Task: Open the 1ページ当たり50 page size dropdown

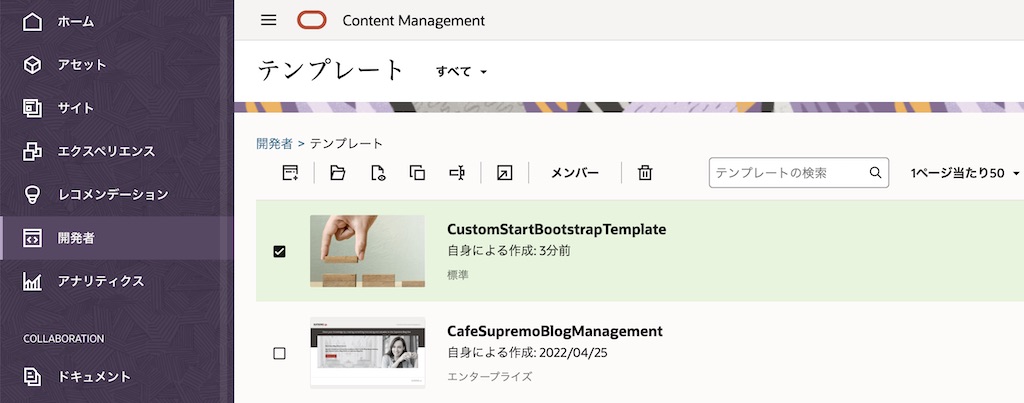Action: click(964, 173)
